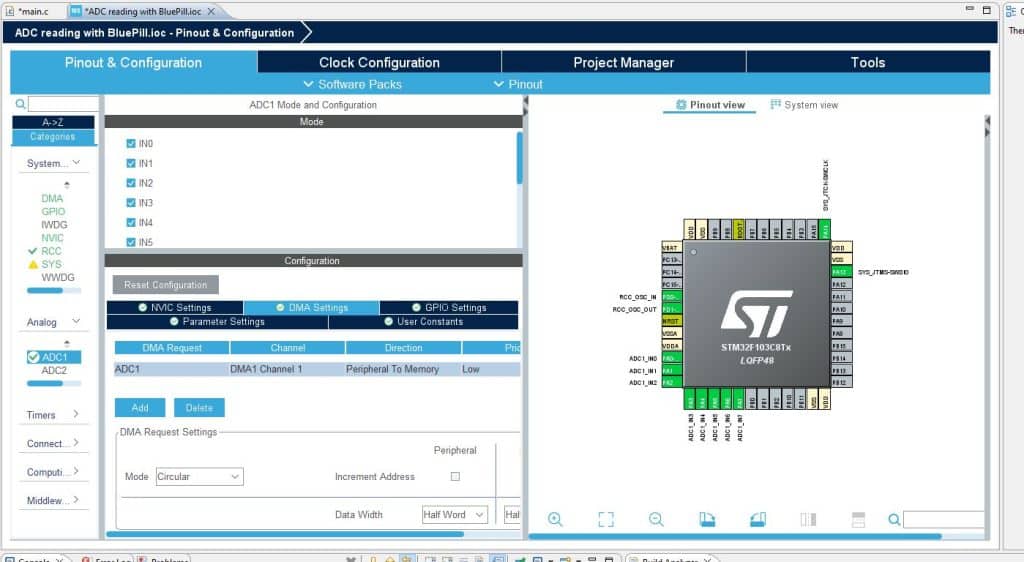Click the pinout view horizontal scrollbar
The height and width of the screenshot is (562, 1024).
point(735,537)
